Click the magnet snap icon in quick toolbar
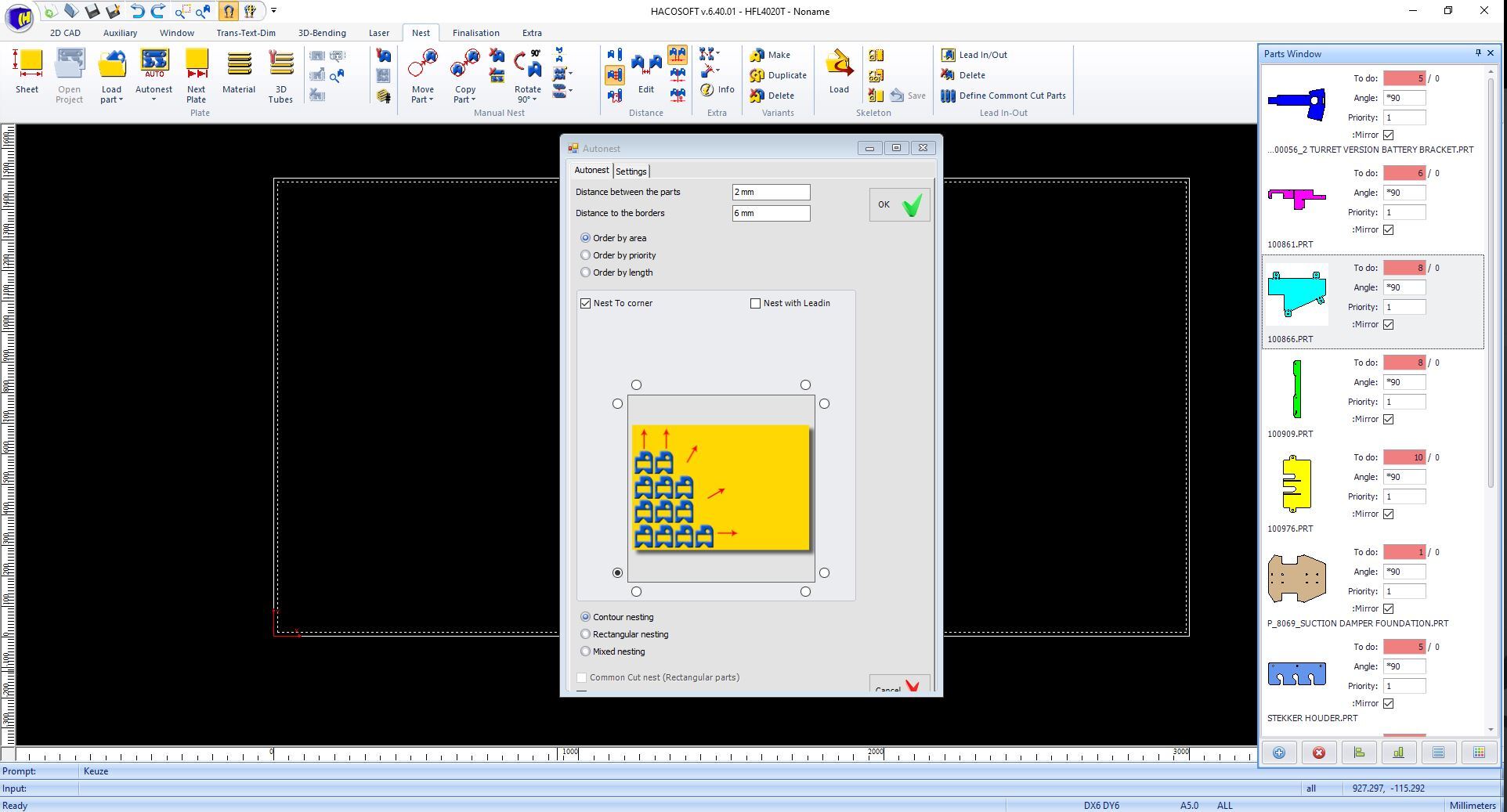This screenshot has width=1507, height=812. pyautogui.click(x=228, y=11)
